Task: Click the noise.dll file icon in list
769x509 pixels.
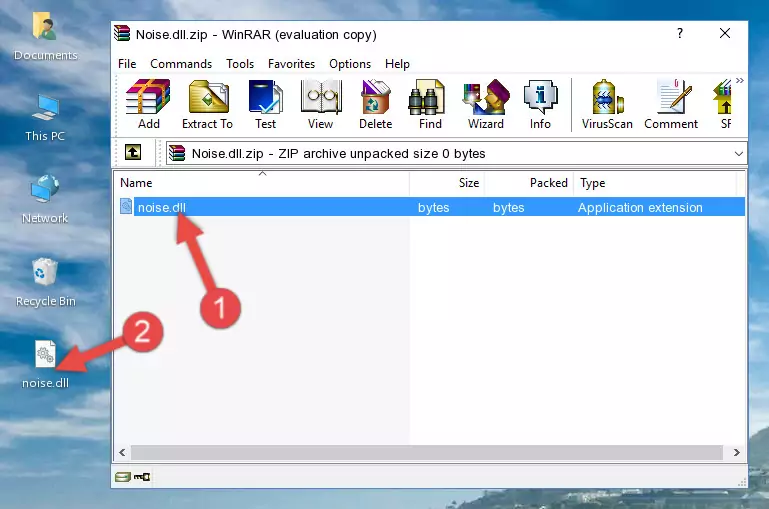Action: [x=126, y=206]
